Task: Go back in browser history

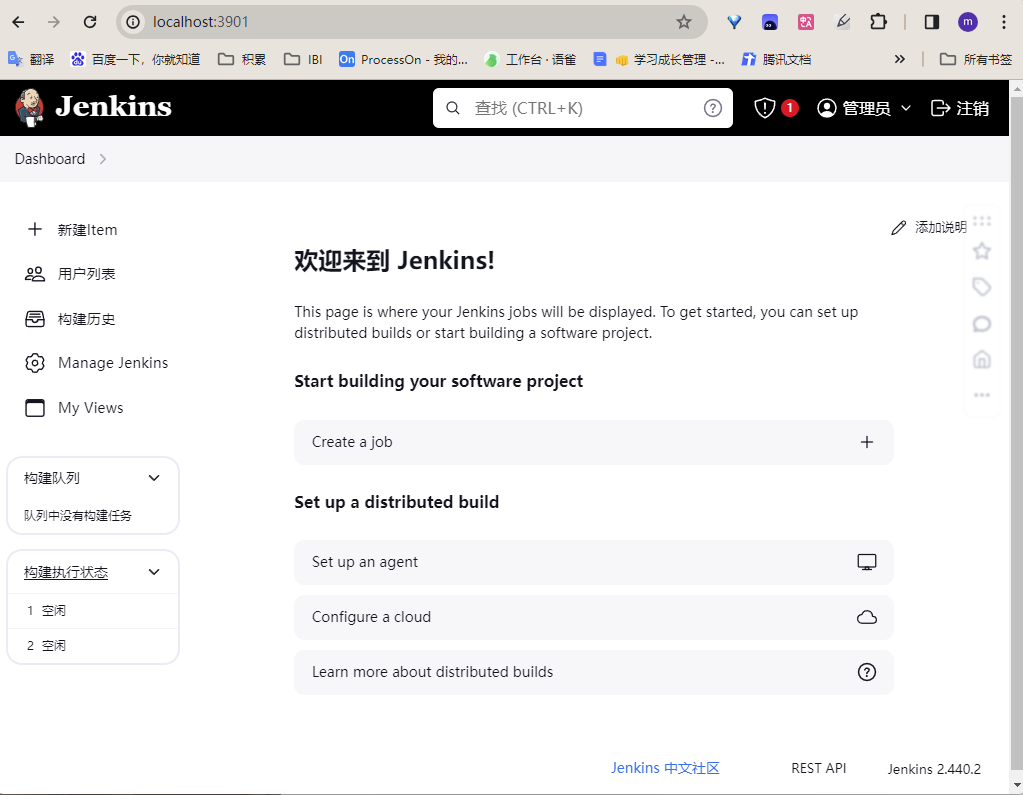Action: click(x=18, y=22)
